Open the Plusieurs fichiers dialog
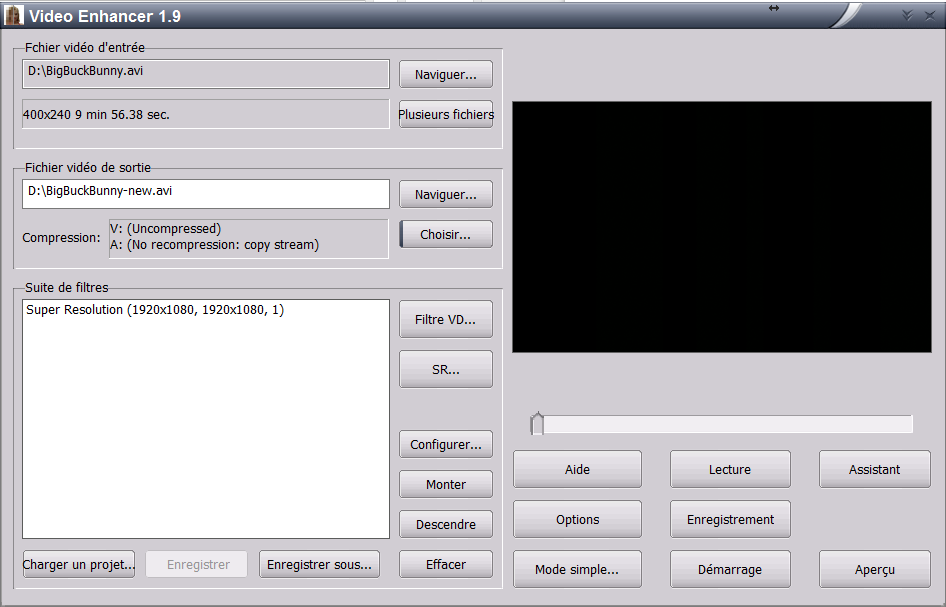Screen dimensions: 946x607 (445, 114)
